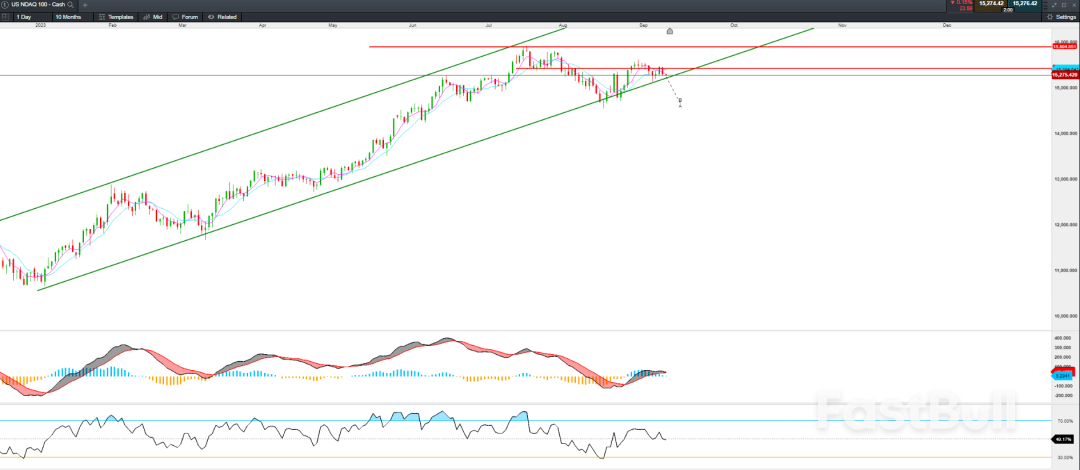Open the 1 Day interval dropdown
The image size is (1080, 470).
(26, 17)
